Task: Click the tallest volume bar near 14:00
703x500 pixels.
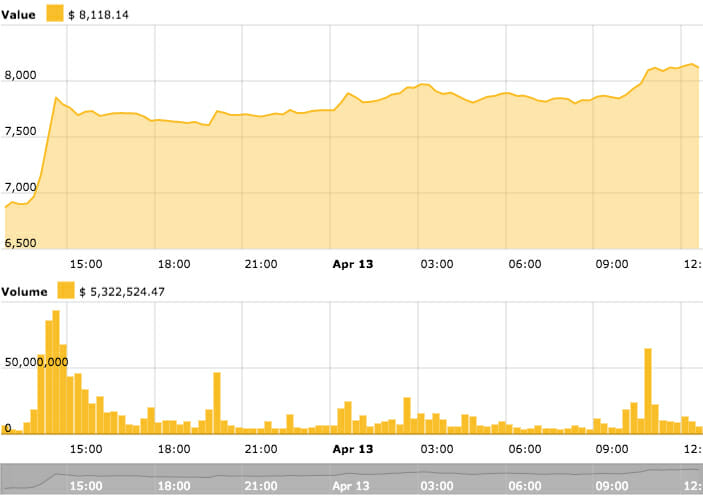Action: (x=56, y=372)
